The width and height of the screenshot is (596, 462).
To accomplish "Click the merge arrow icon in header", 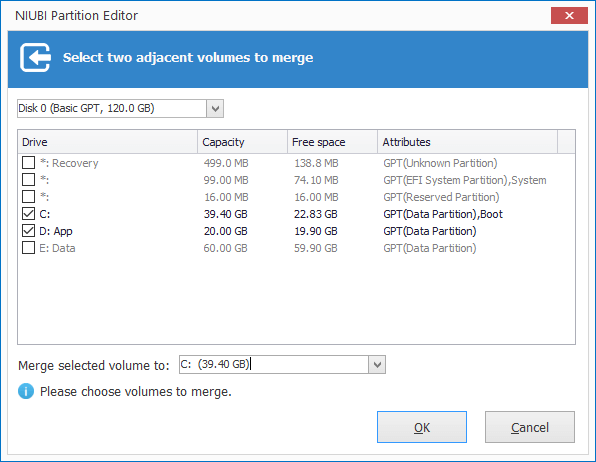I will coord(35,57).
